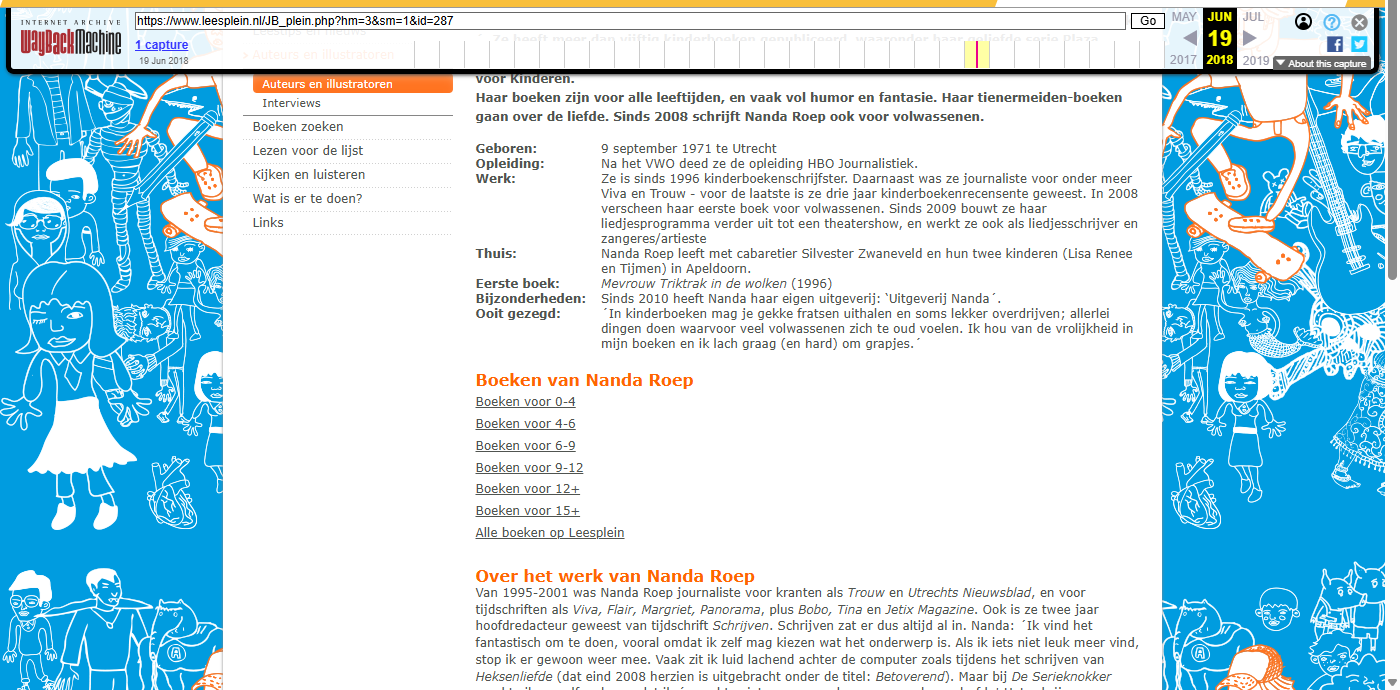Open the Wayback help icon
This screenshot has height=690, width=1400.
1331,22
